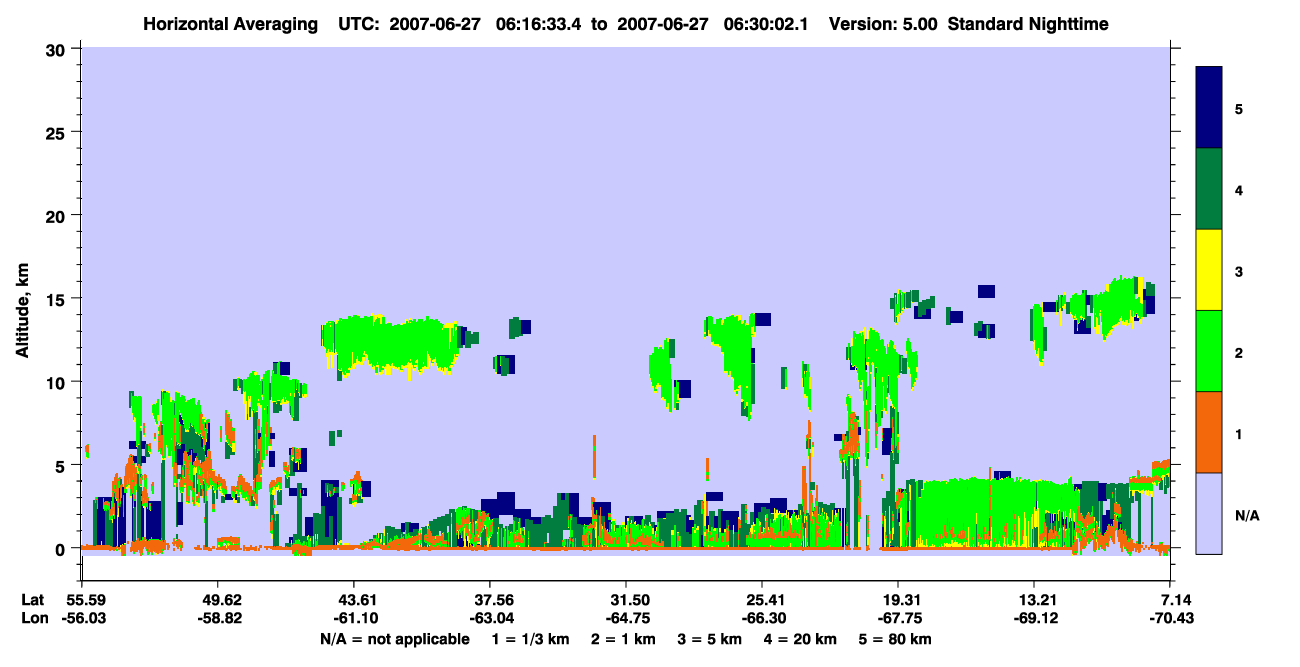Click the wide green low-level layer above latitude 13.21

995,513
